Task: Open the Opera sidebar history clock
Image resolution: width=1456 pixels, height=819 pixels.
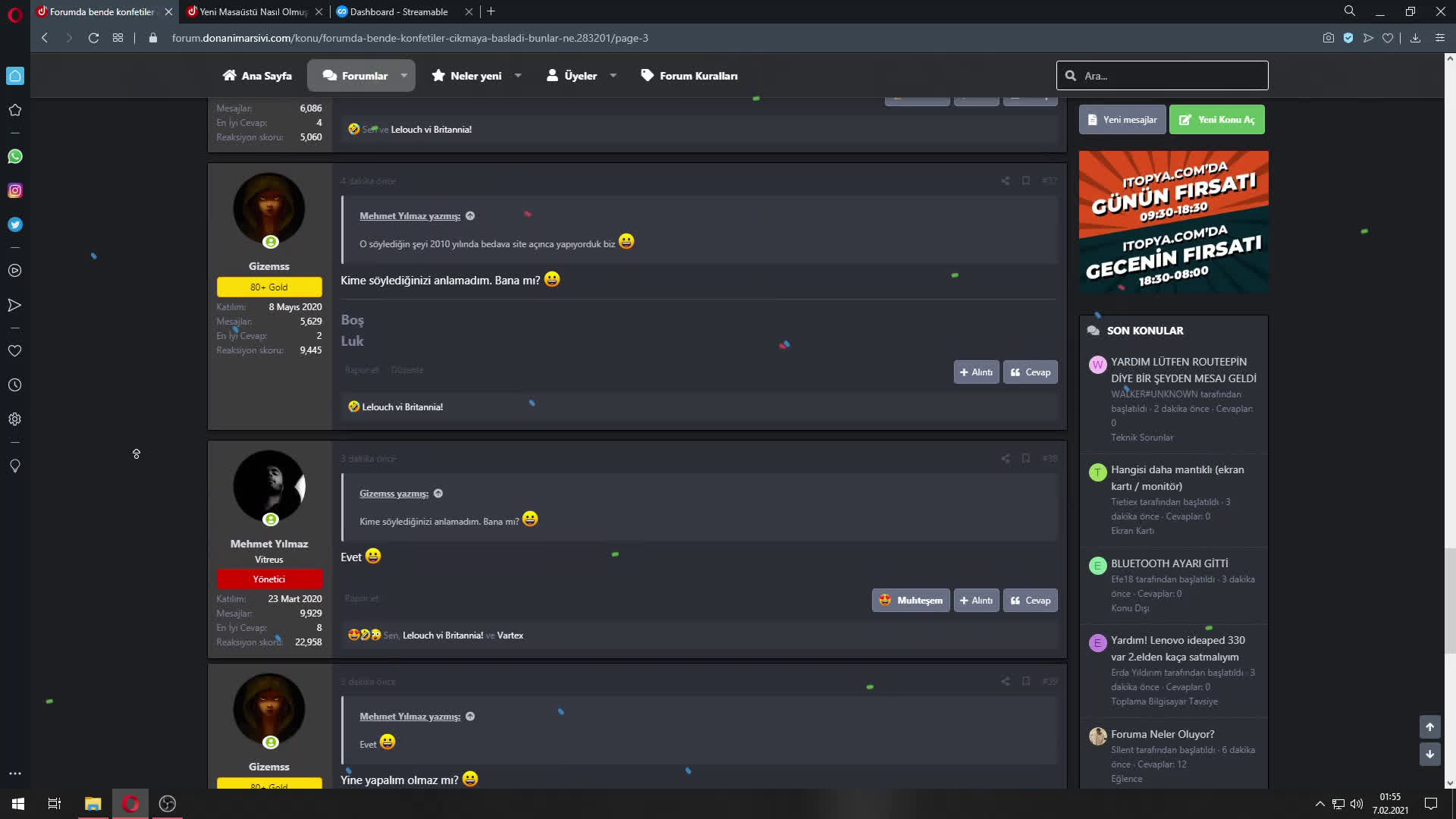Action: 14,385
